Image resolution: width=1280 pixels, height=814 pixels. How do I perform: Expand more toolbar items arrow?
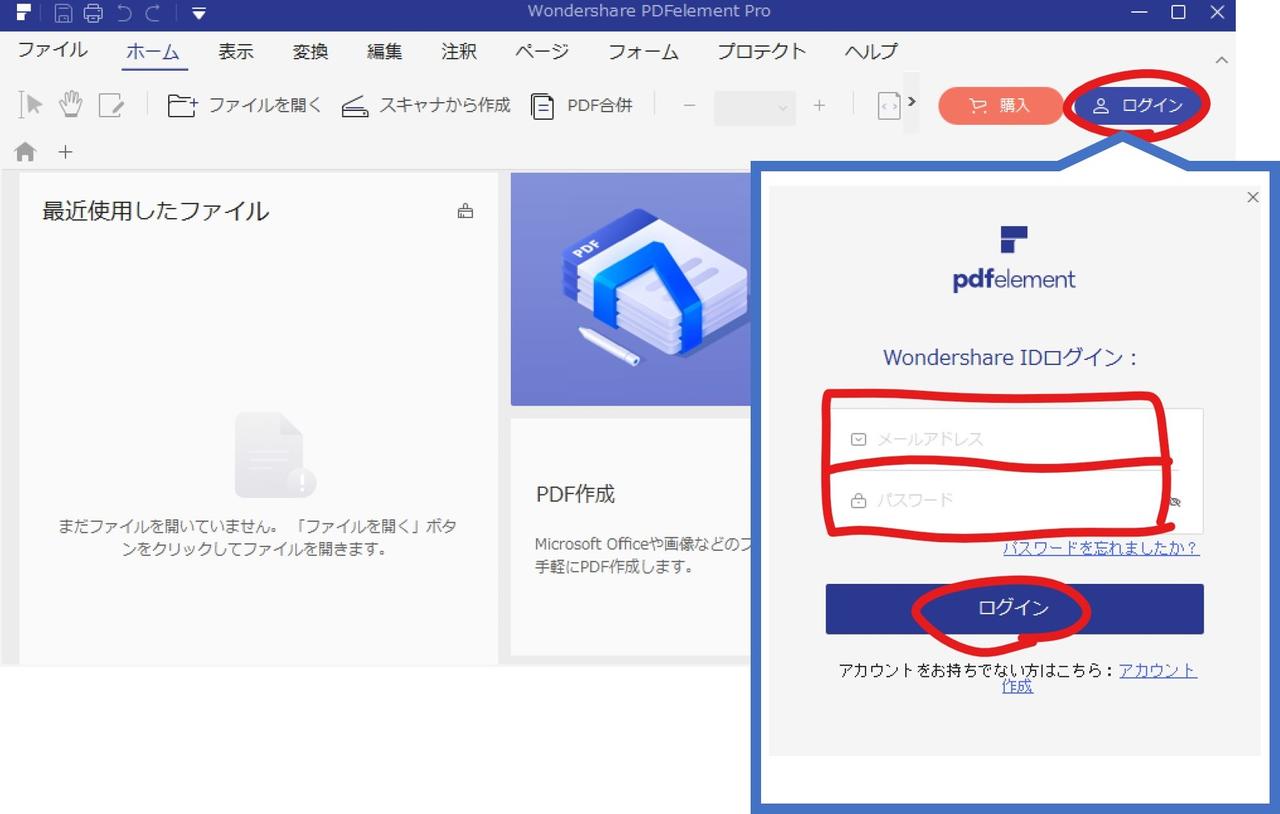click(x=911, y=102)
